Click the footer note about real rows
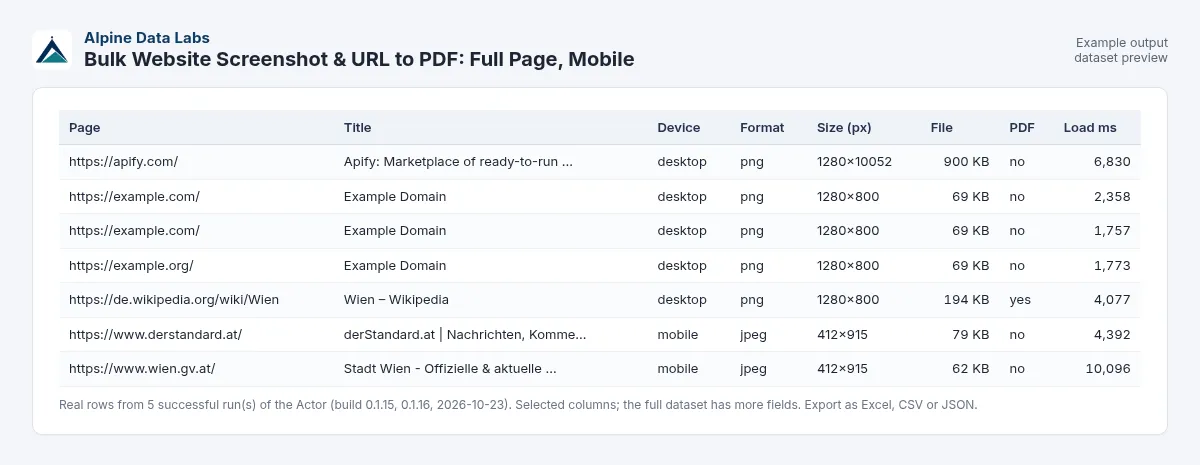 pos(518,405)
